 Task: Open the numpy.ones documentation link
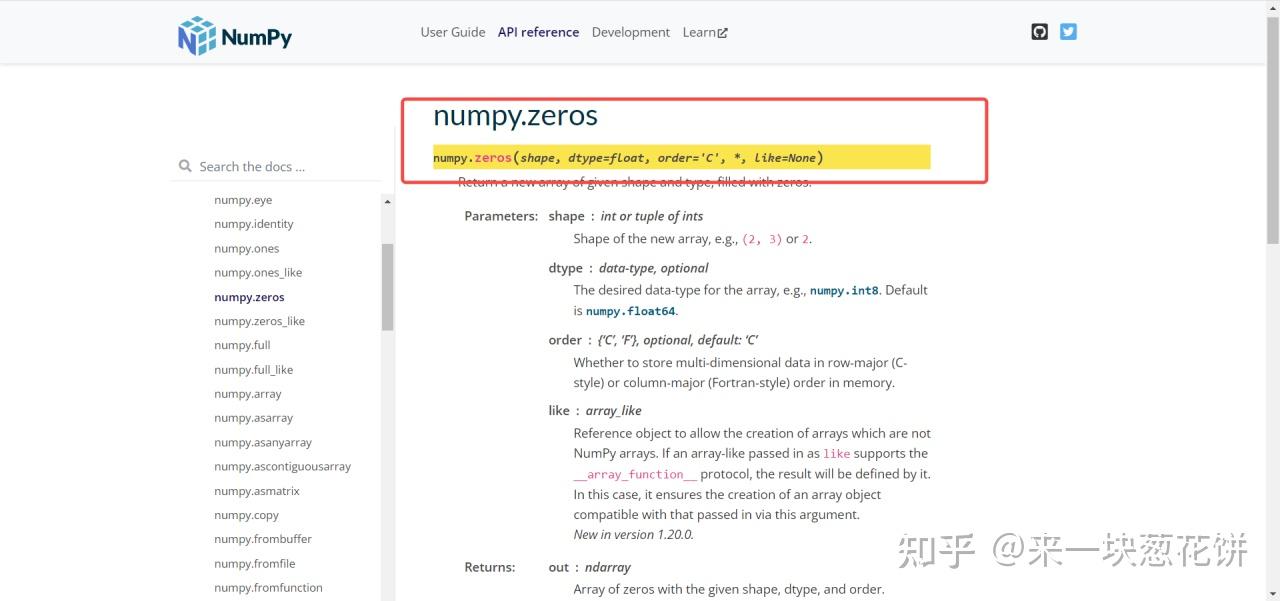pos(246,247)
